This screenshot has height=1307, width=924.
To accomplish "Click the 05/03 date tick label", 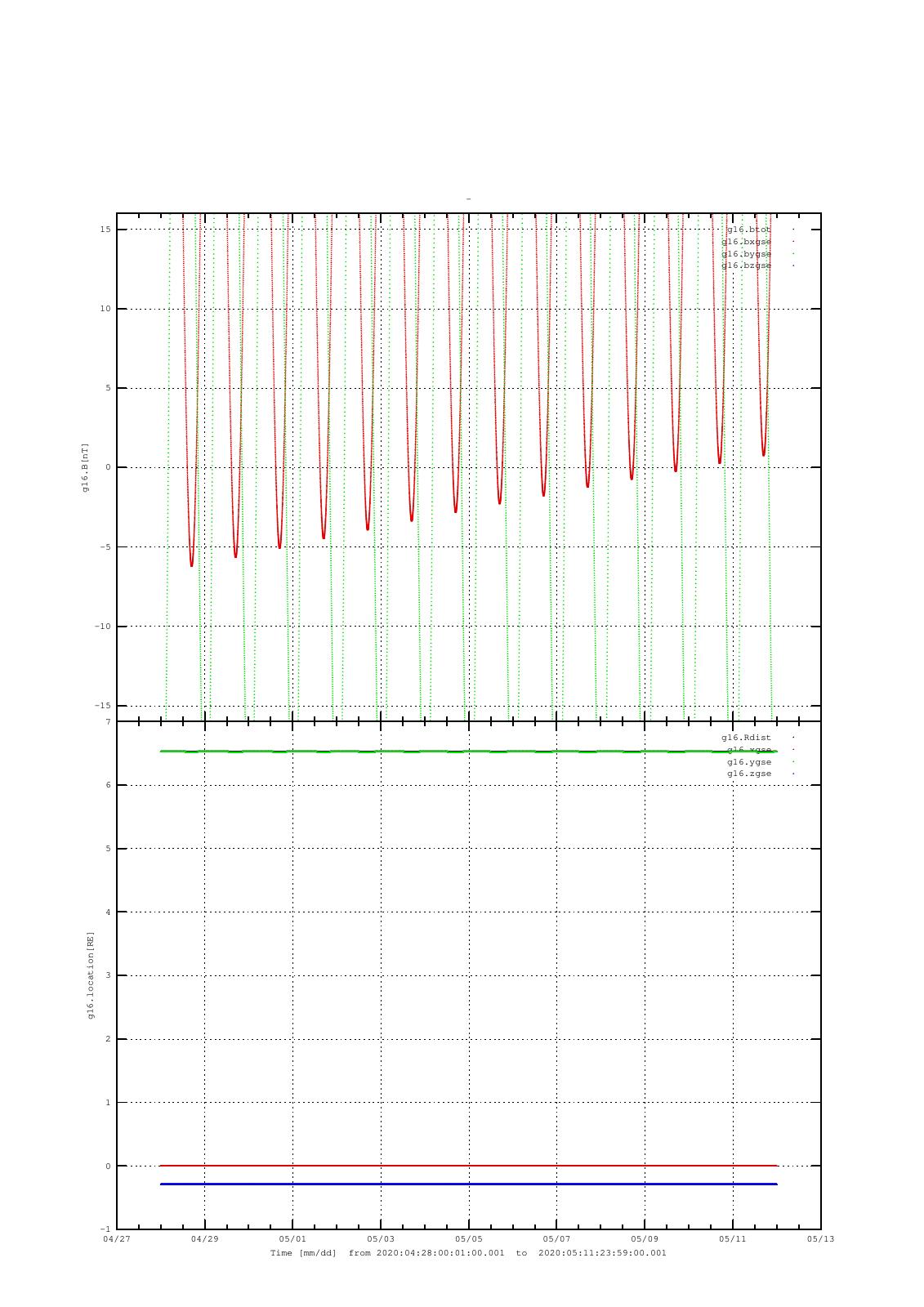I will [x=381, y=1239].
